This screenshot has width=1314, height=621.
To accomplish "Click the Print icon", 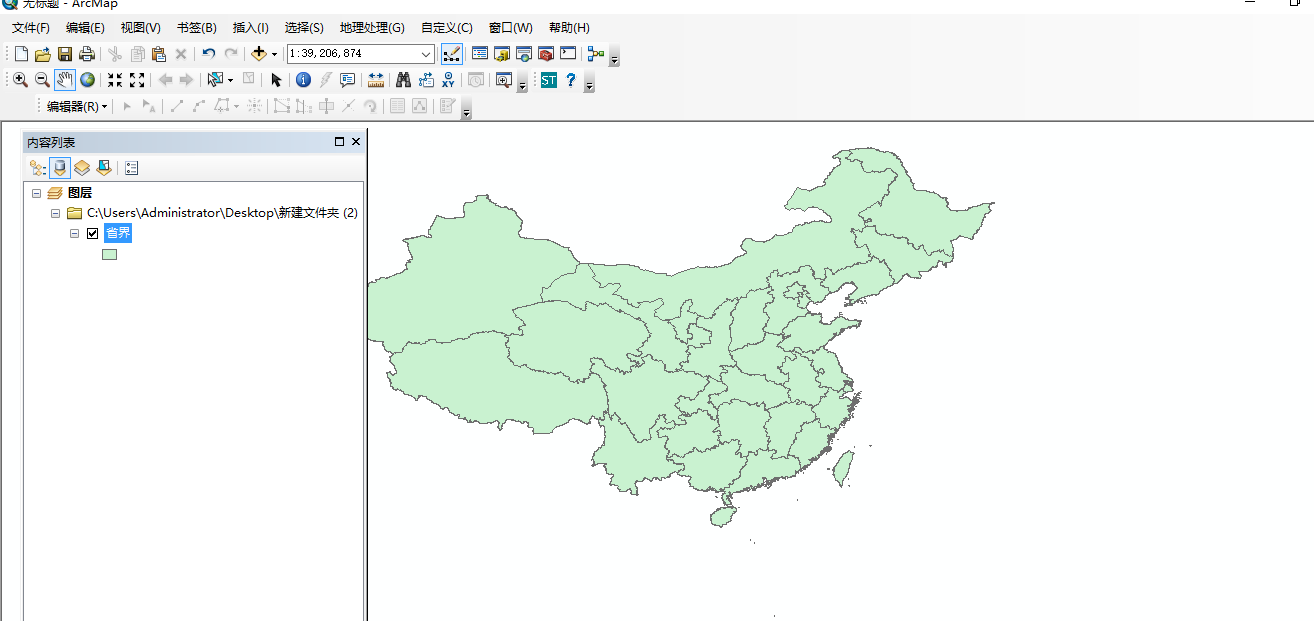I will tap(86, 54).
